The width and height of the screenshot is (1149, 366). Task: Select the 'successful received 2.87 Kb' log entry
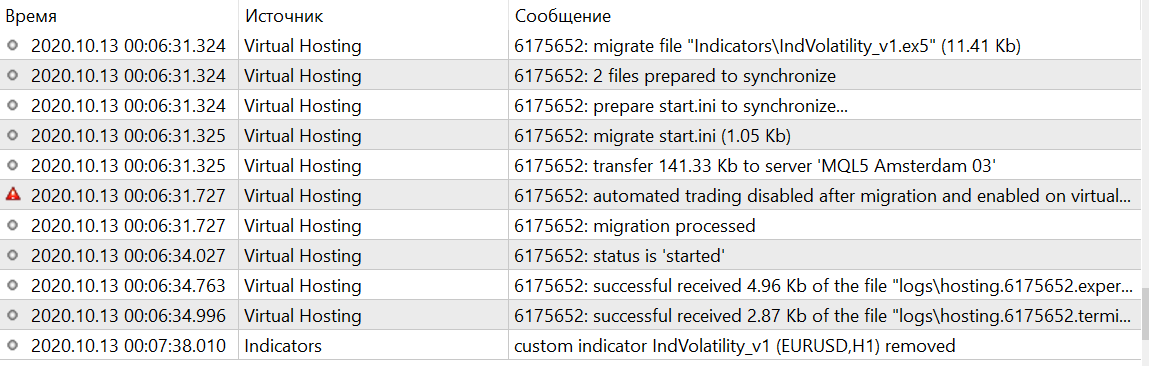point(824,316)
